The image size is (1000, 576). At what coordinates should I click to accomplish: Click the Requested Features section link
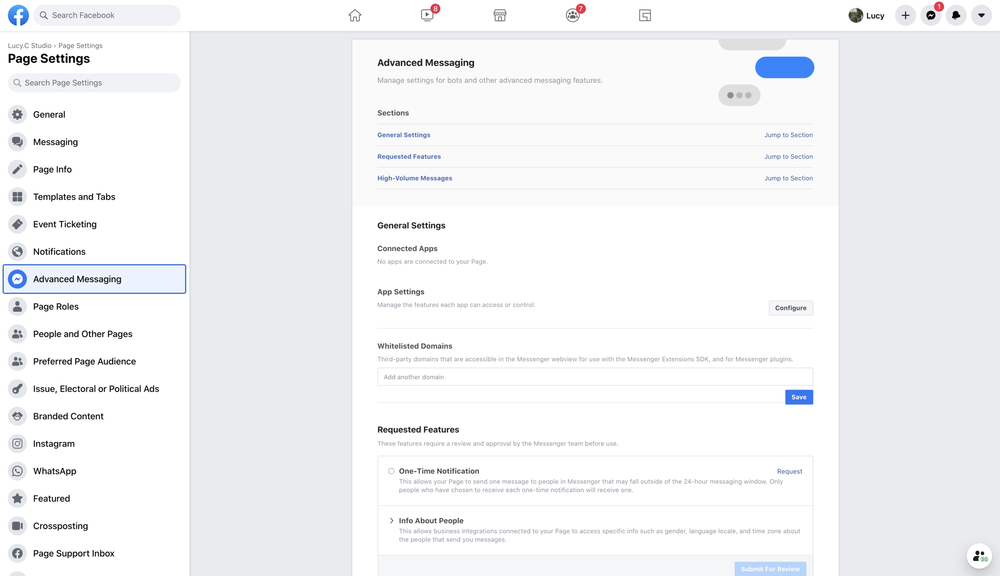(409, 157)
